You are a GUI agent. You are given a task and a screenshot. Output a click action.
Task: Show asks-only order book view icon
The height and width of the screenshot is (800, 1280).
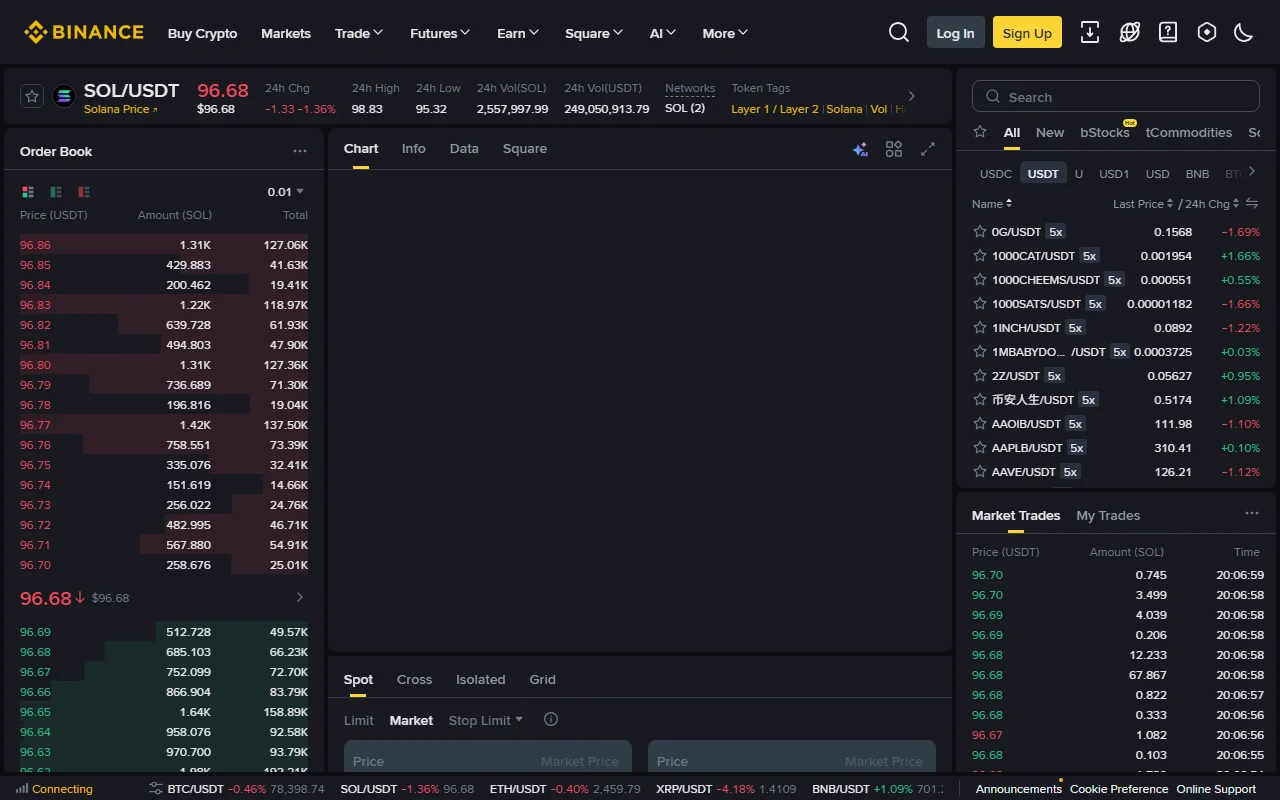[84, 192]
